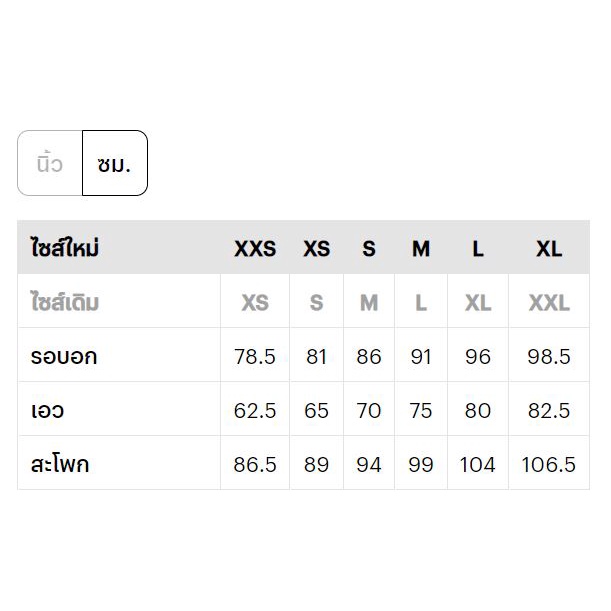Select the 78.5 chest value cell
This screenshot has height=611, width=611.
pyautogui.click(x=255, y=355)
